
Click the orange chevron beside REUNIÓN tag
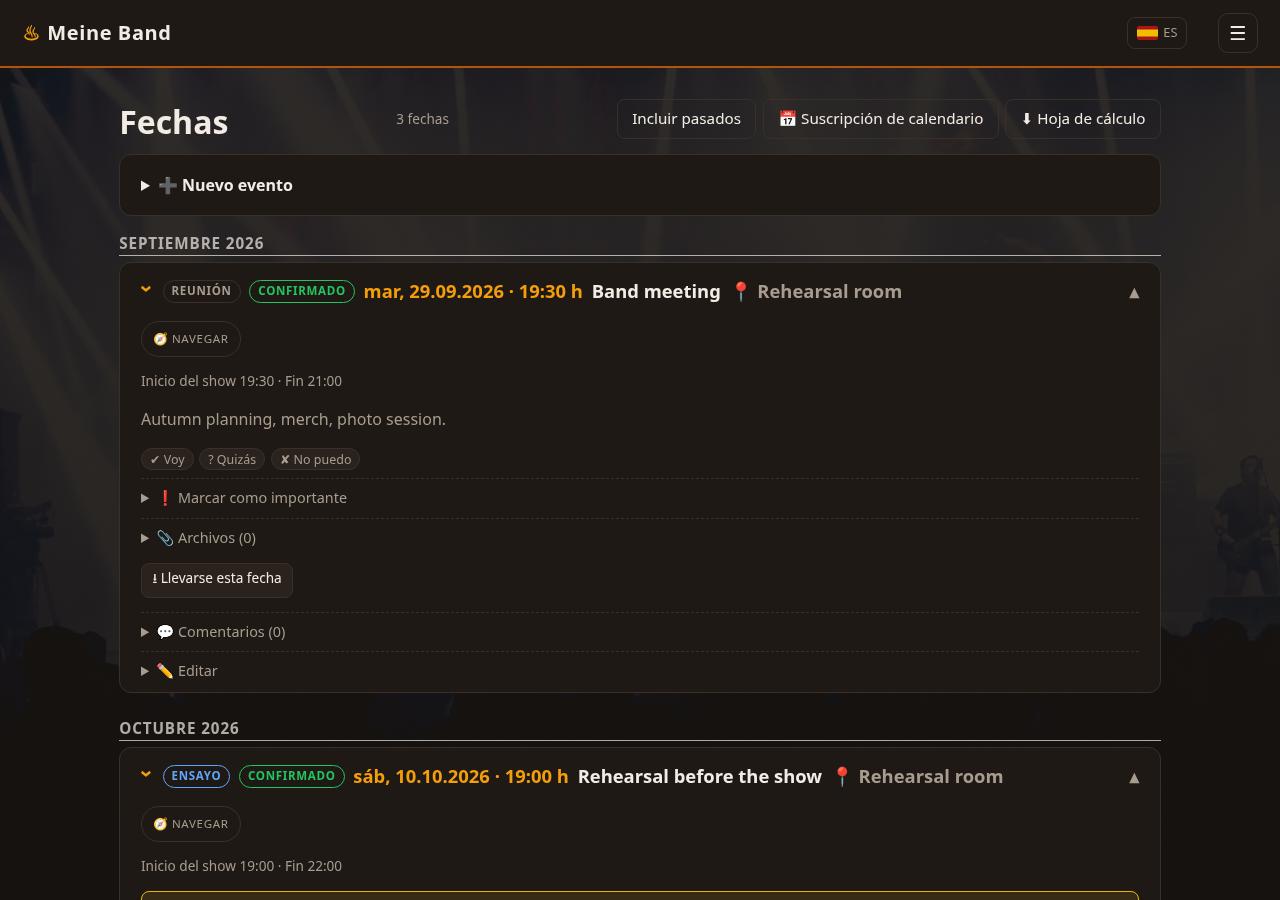(146, 290)
